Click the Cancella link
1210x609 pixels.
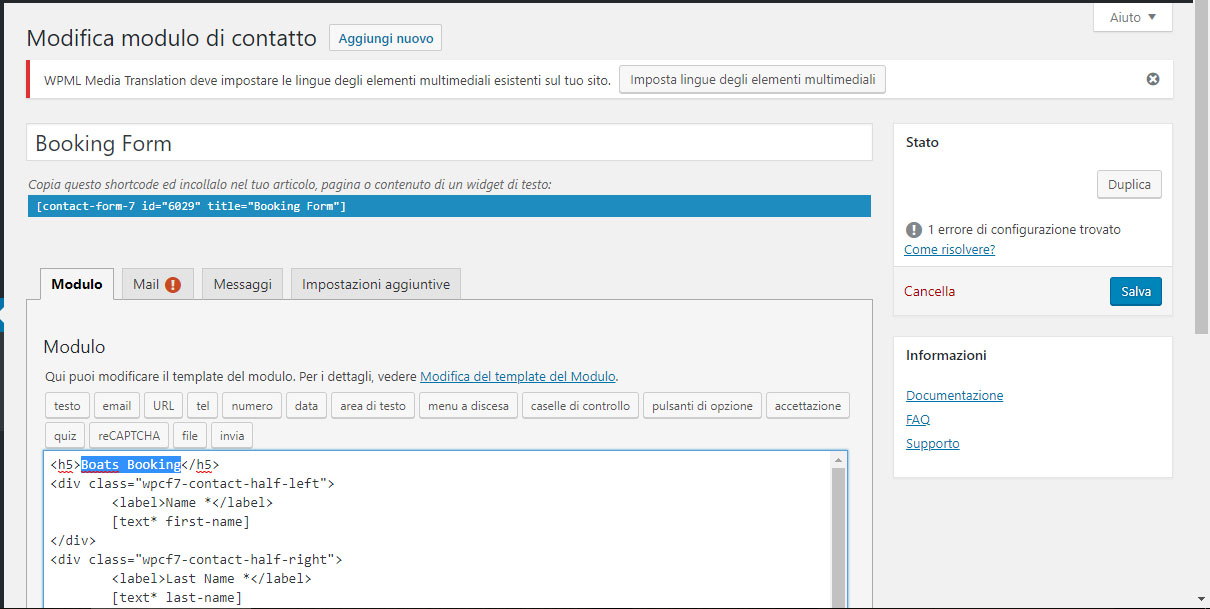929,291
